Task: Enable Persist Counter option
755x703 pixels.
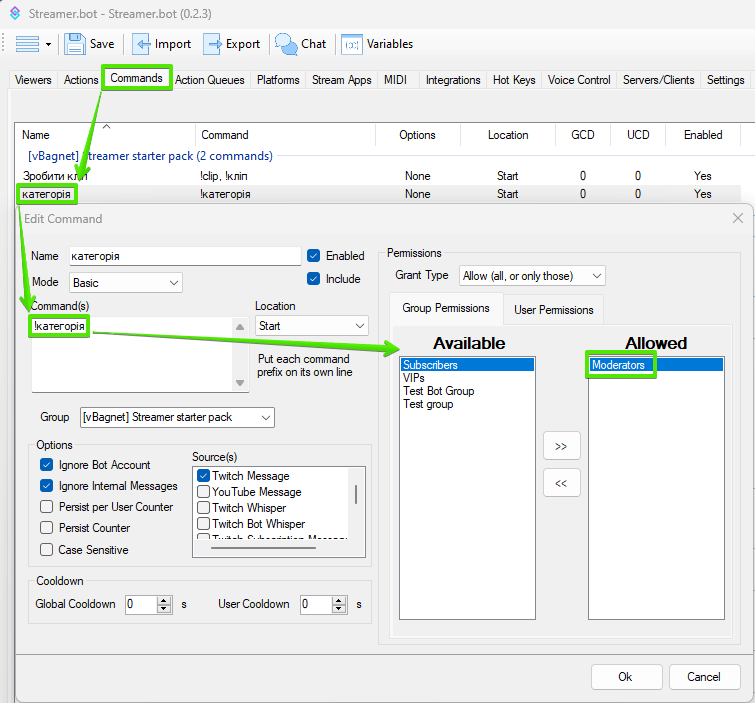Action: 46,528
